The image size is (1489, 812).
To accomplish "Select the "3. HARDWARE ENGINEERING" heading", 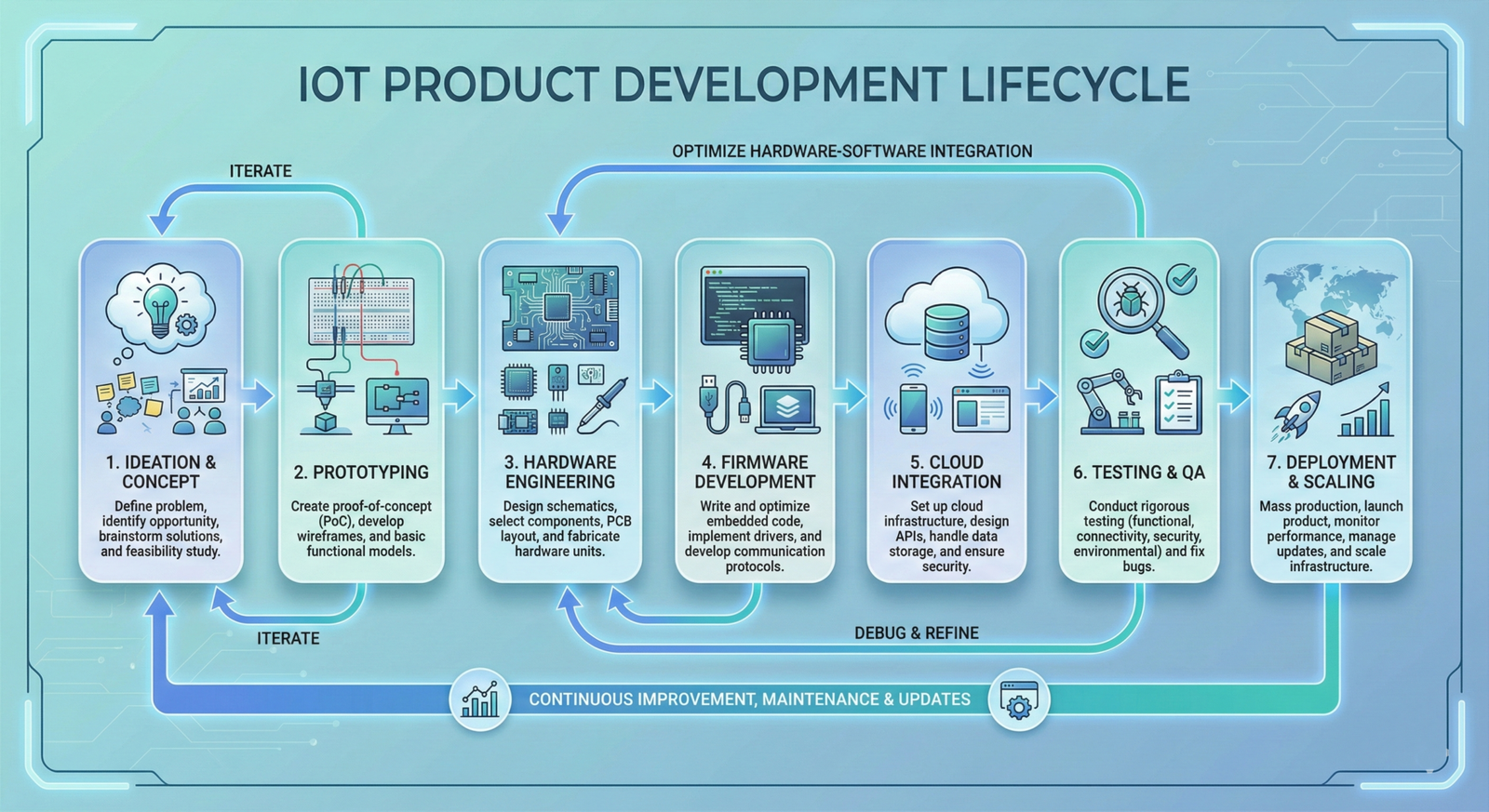I will point(560,472).
